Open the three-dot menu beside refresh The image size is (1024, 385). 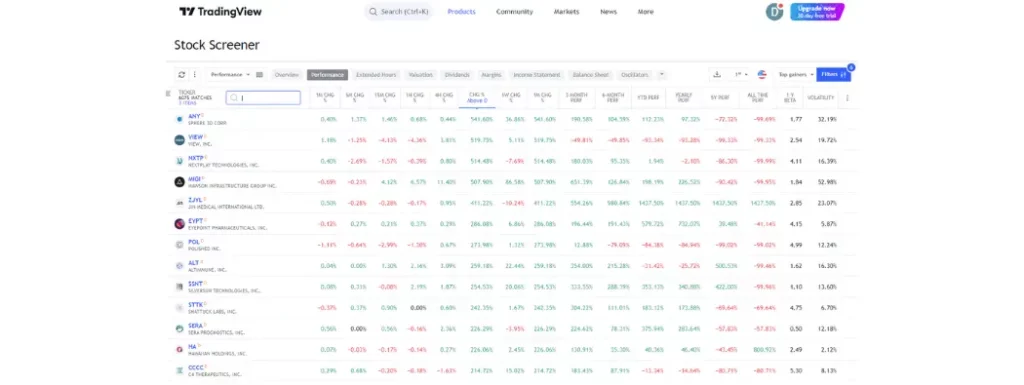194,74
